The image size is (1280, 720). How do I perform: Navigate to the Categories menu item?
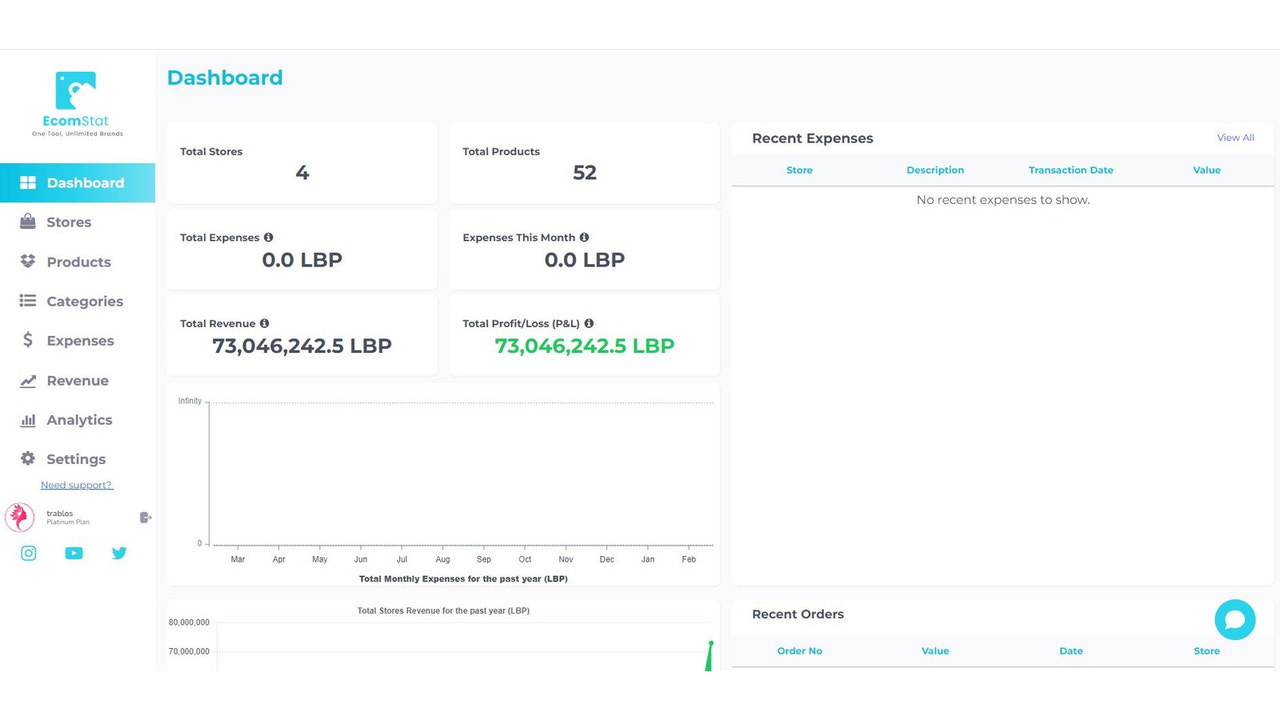(77, 301)
